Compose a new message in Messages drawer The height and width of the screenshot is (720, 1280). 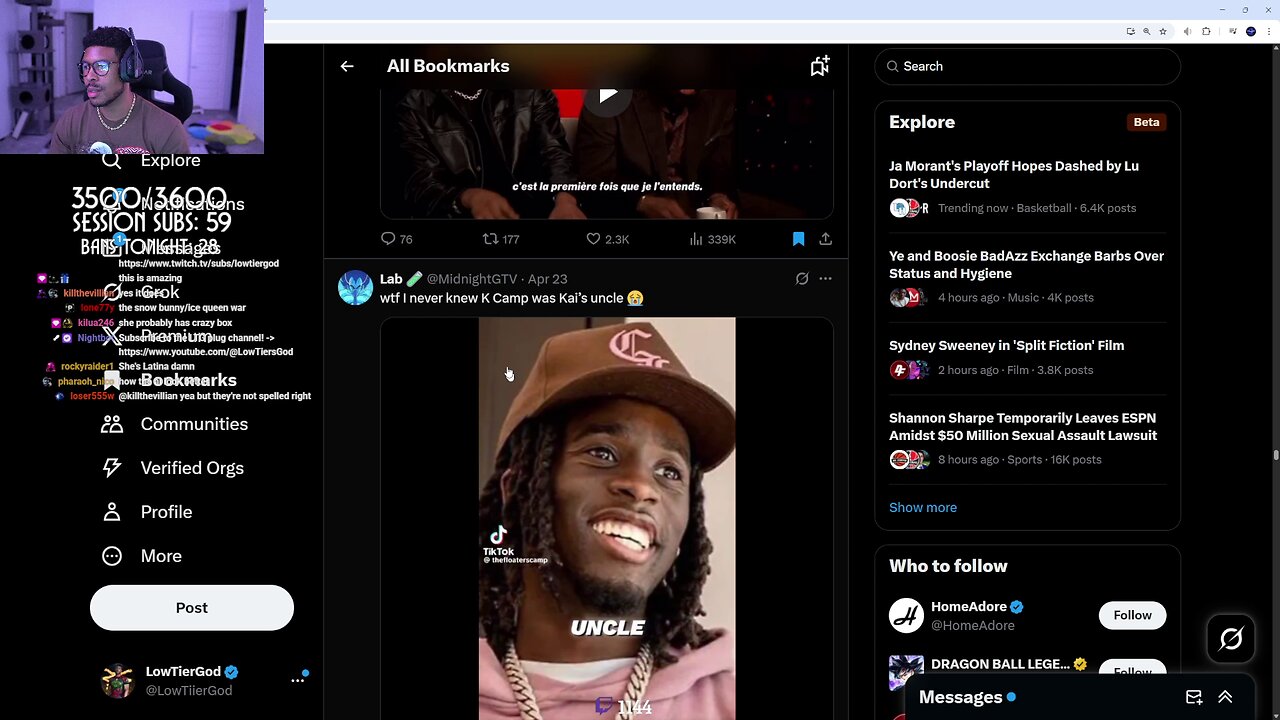[x=1194, y=697]
